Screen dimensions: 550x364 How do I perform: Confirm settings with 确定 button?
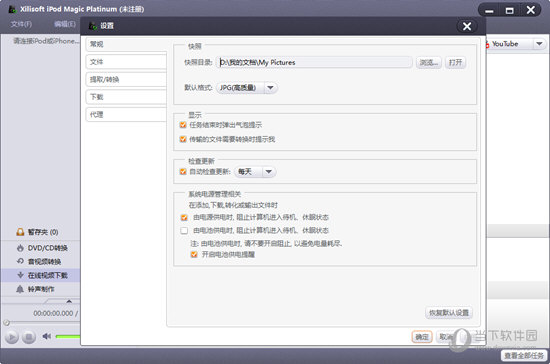(x=422, y=337)
